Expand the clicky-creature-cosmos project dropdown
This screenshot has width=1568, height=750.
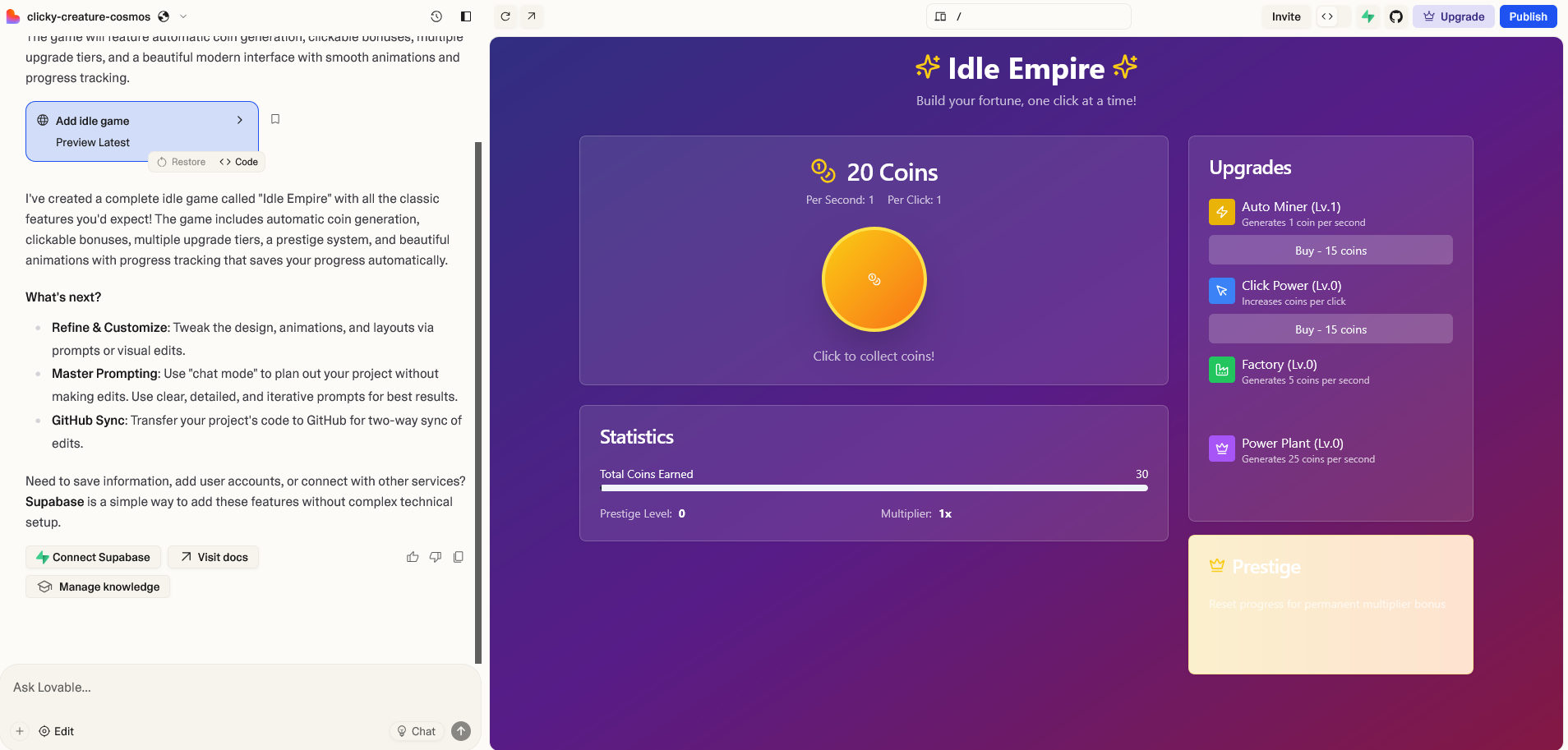(183, 16)
